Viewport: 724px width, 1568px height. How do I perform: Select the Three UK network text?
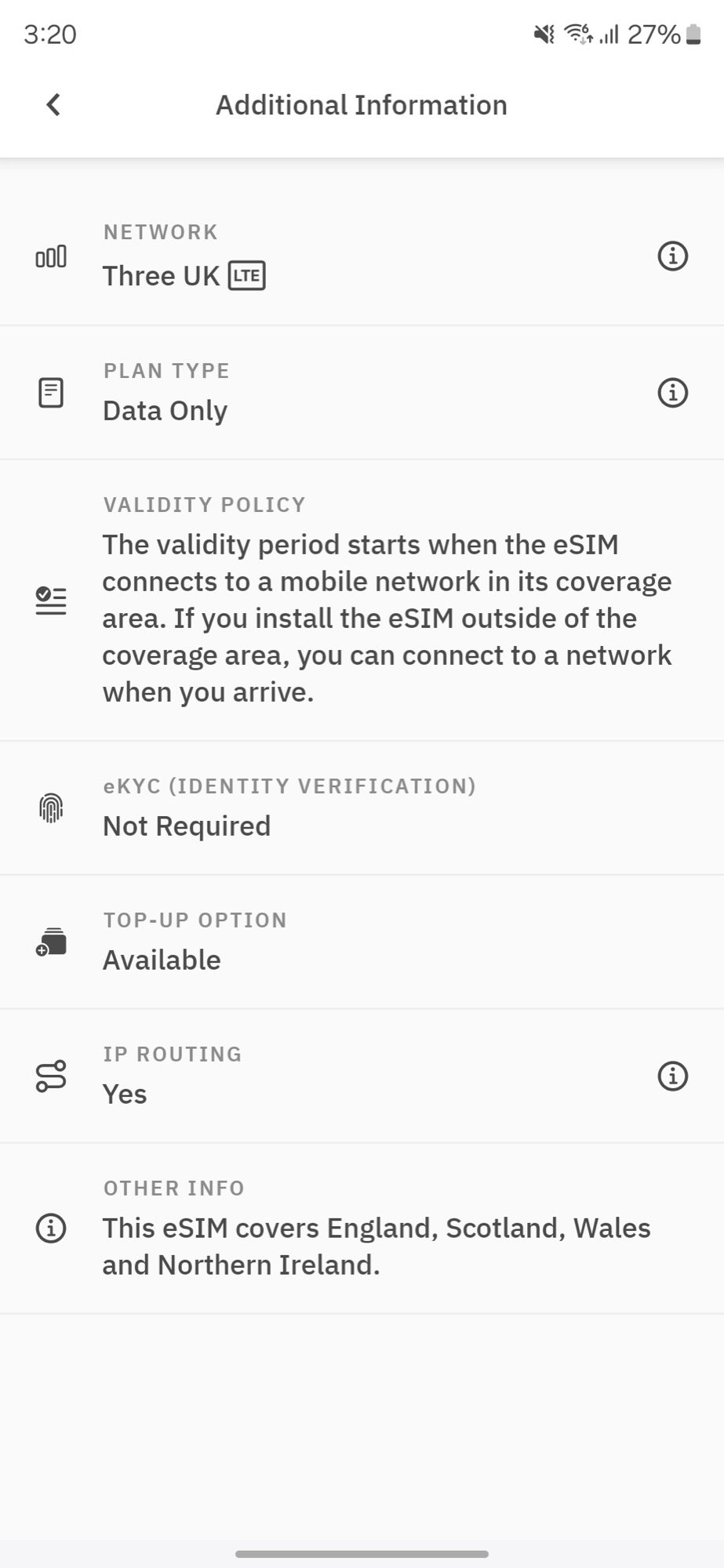[161, 276]
